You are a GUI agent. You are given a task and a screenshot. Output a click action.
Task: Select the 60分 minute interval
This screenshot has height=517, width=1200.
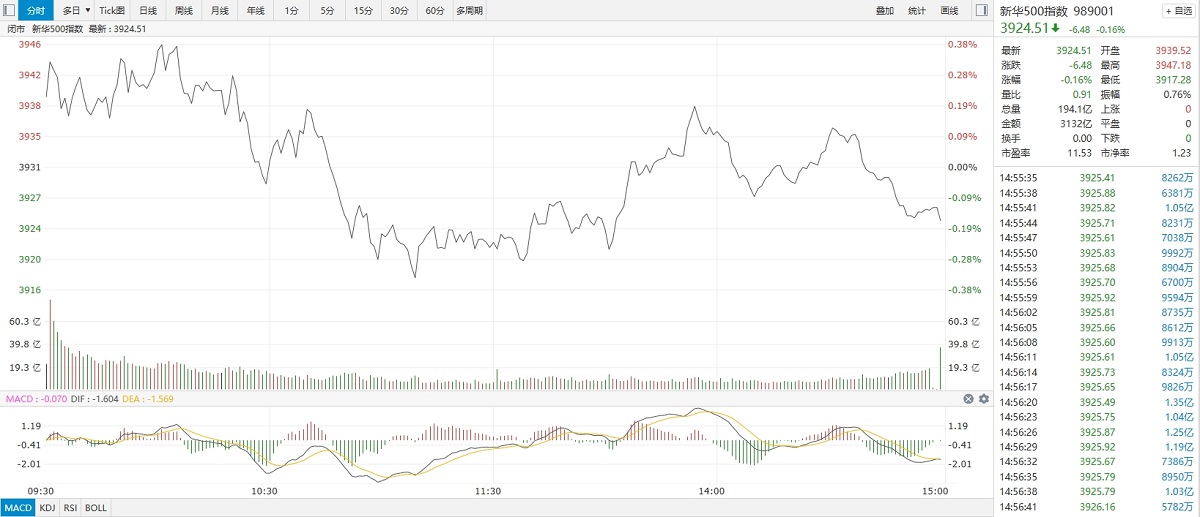point(434,11)
